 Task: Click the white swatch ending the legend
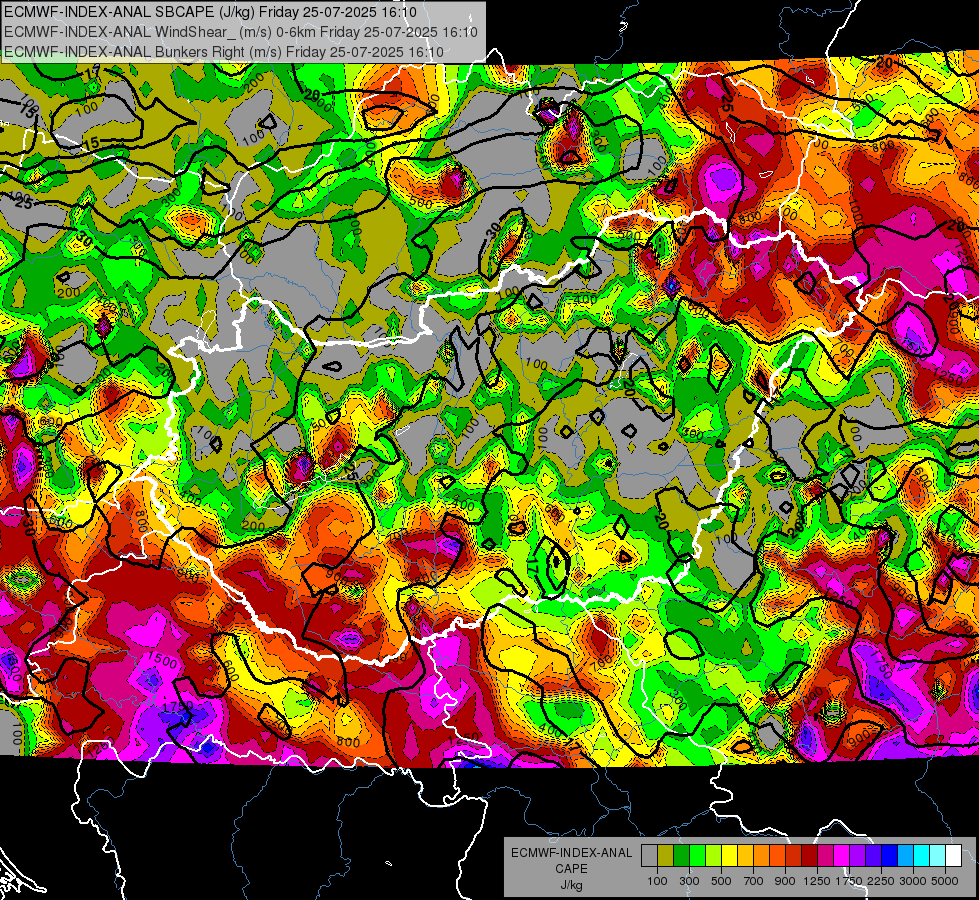(955, 855)
